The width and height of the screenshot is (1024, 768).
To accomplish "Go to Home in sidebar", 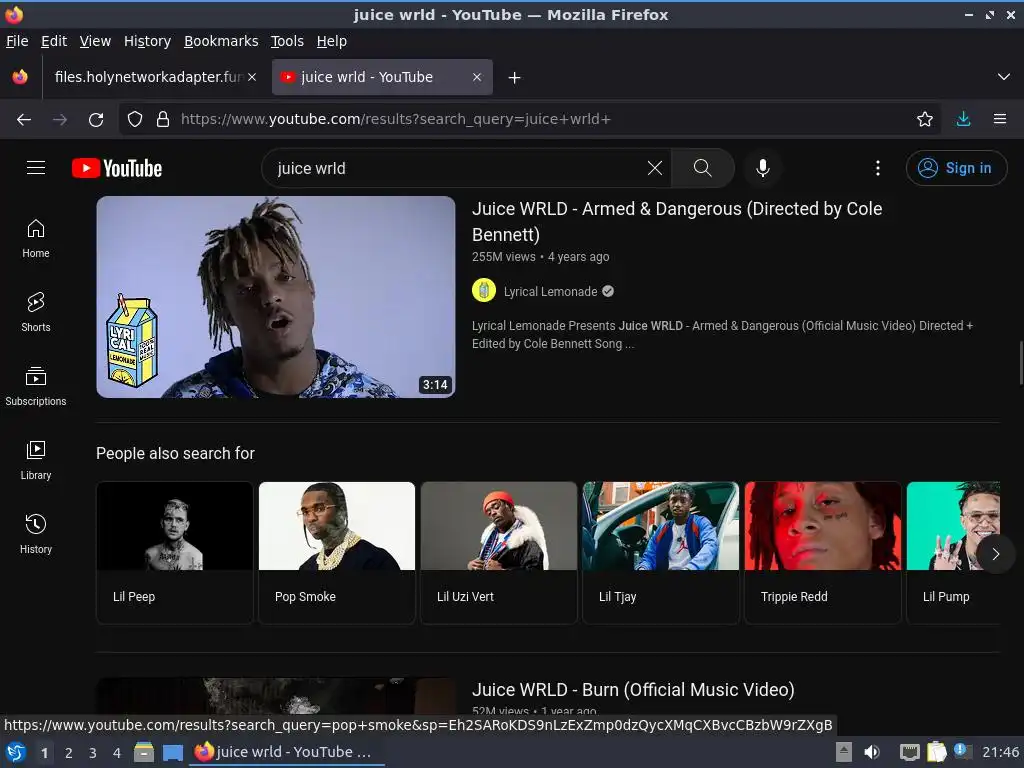I will pos(36,238).
